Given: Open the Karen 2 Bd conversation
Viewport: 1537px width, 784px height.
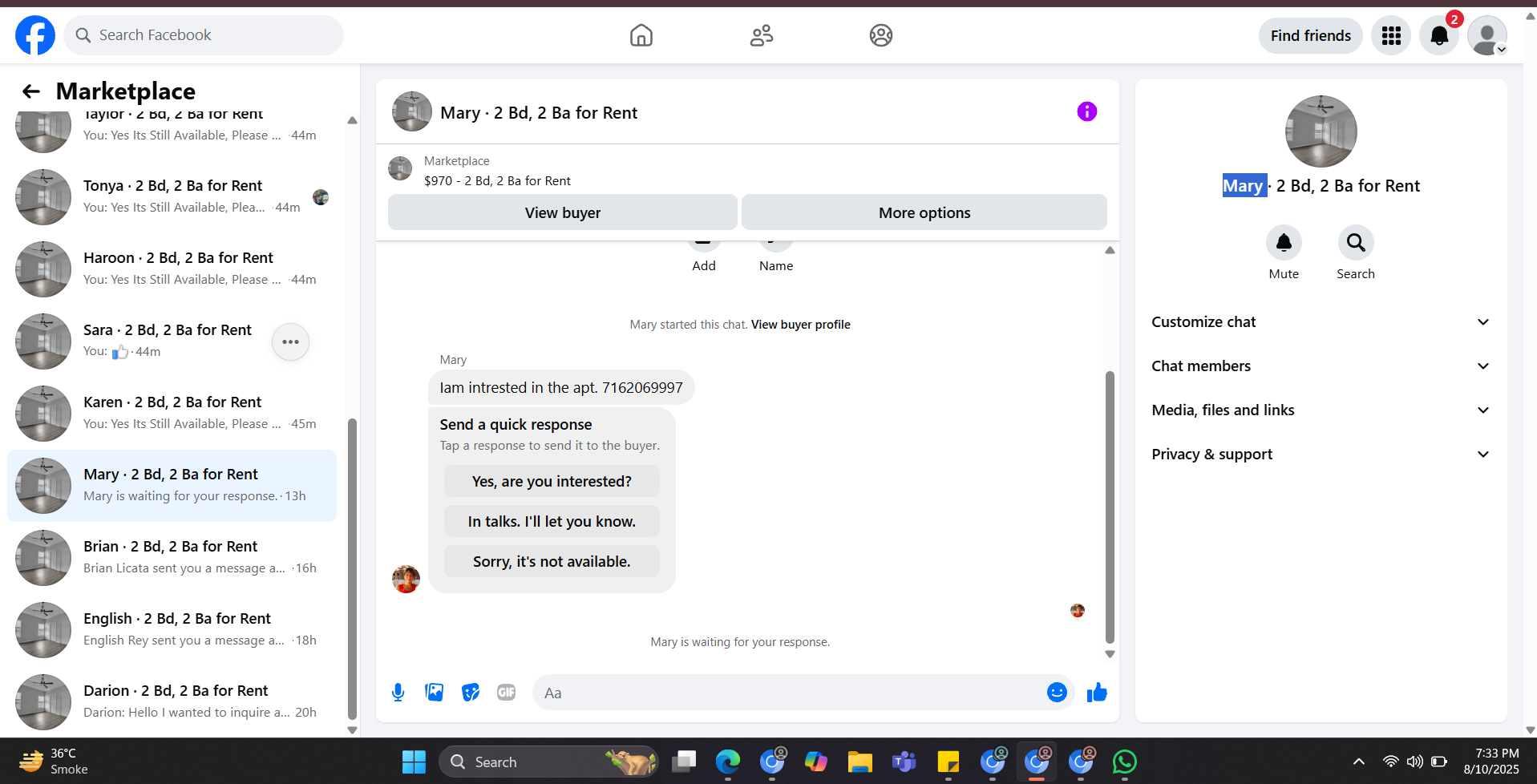Looking at the screenshot, I should click(172, 414).
